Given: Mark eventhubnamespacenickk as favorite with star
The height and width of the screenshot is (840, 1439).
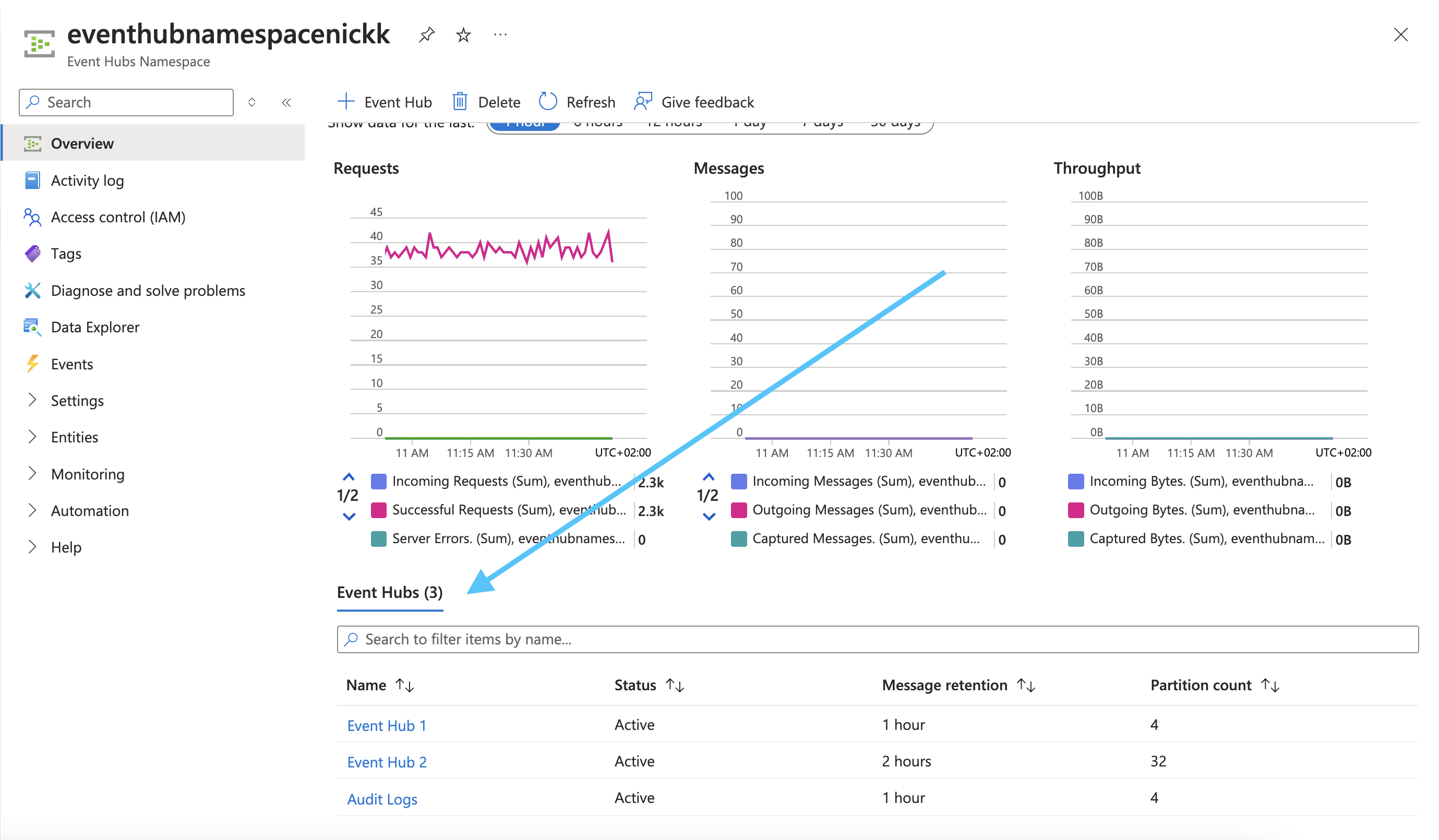Looking at the screenshot, I should (463, 34).
